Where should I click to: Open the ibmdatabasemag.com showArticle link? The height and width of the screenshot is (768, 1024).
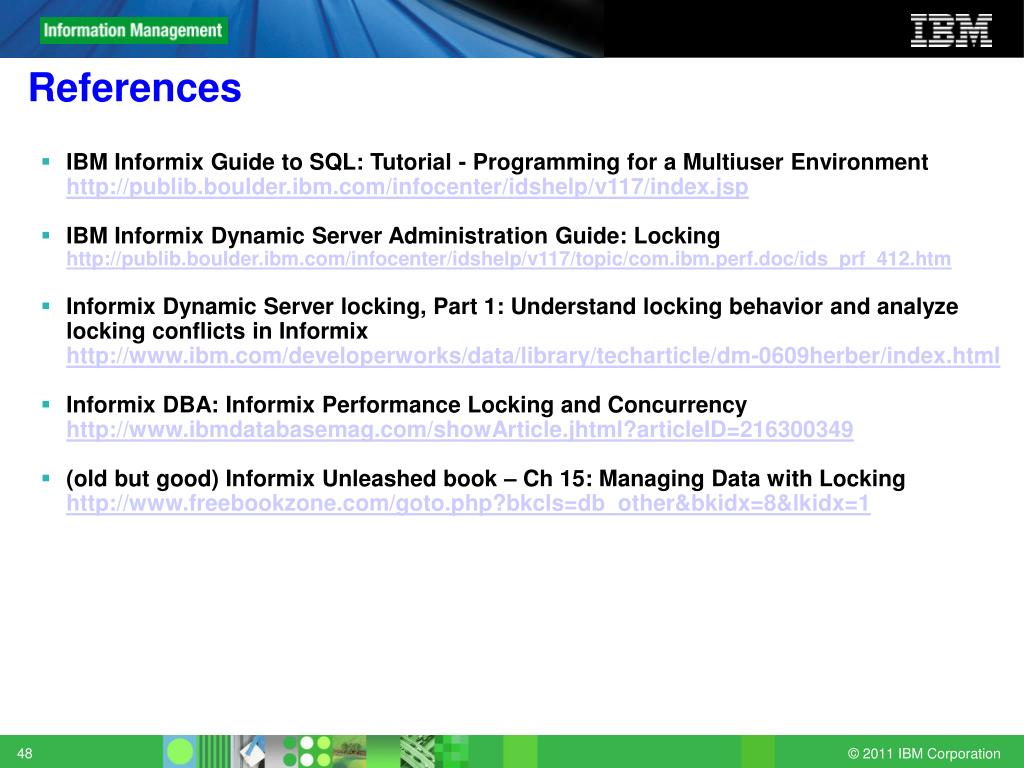460,430
